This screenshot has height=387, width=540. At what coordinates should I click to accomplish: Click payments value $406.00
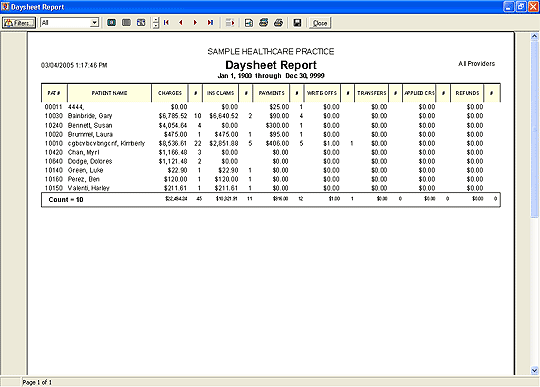(x=277, y=143)
